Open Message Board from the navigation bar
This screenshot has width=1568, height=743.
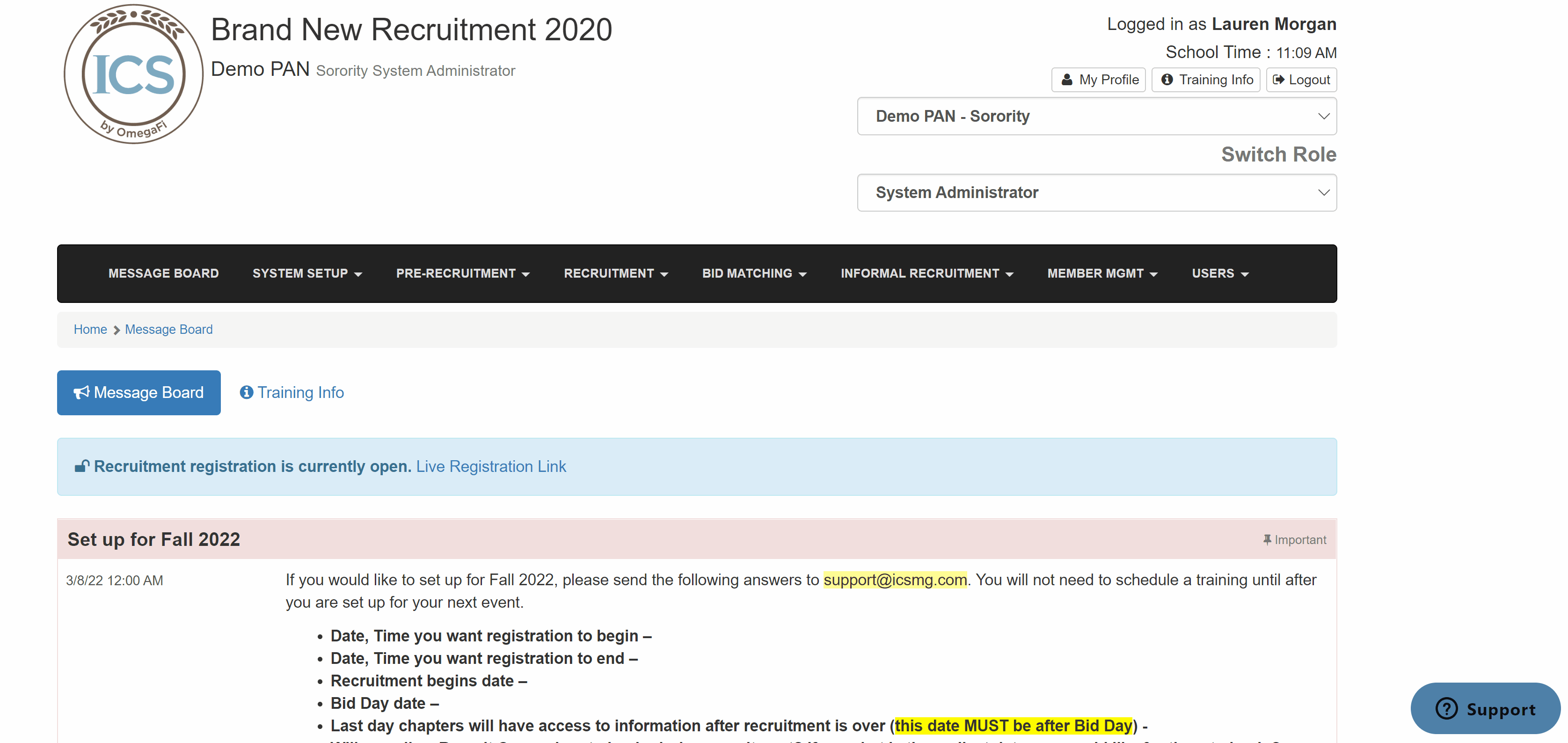tap(163, 273)
